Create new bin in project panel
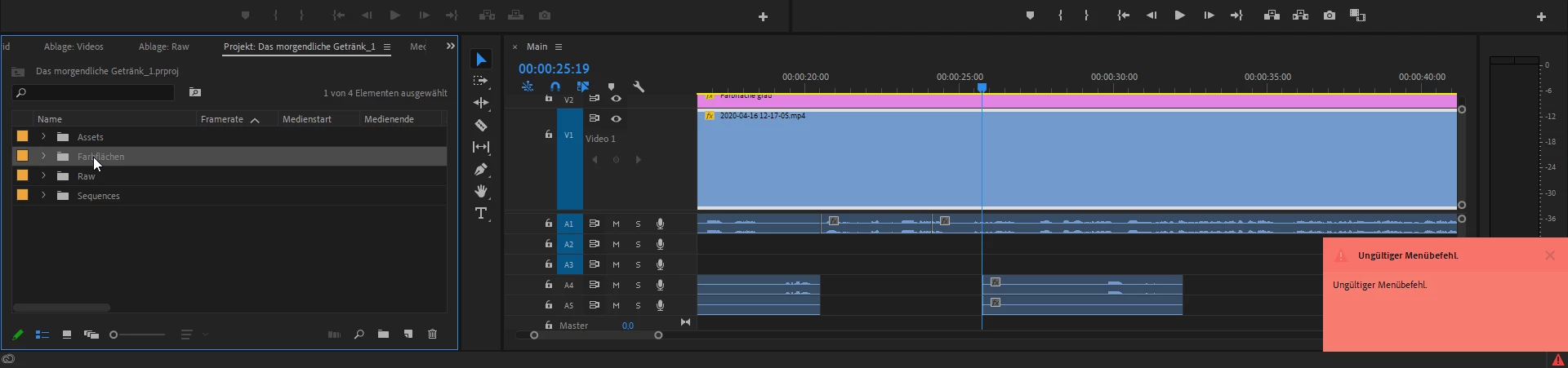Viewport: 1568px width, 368px height. pos(383,335)
